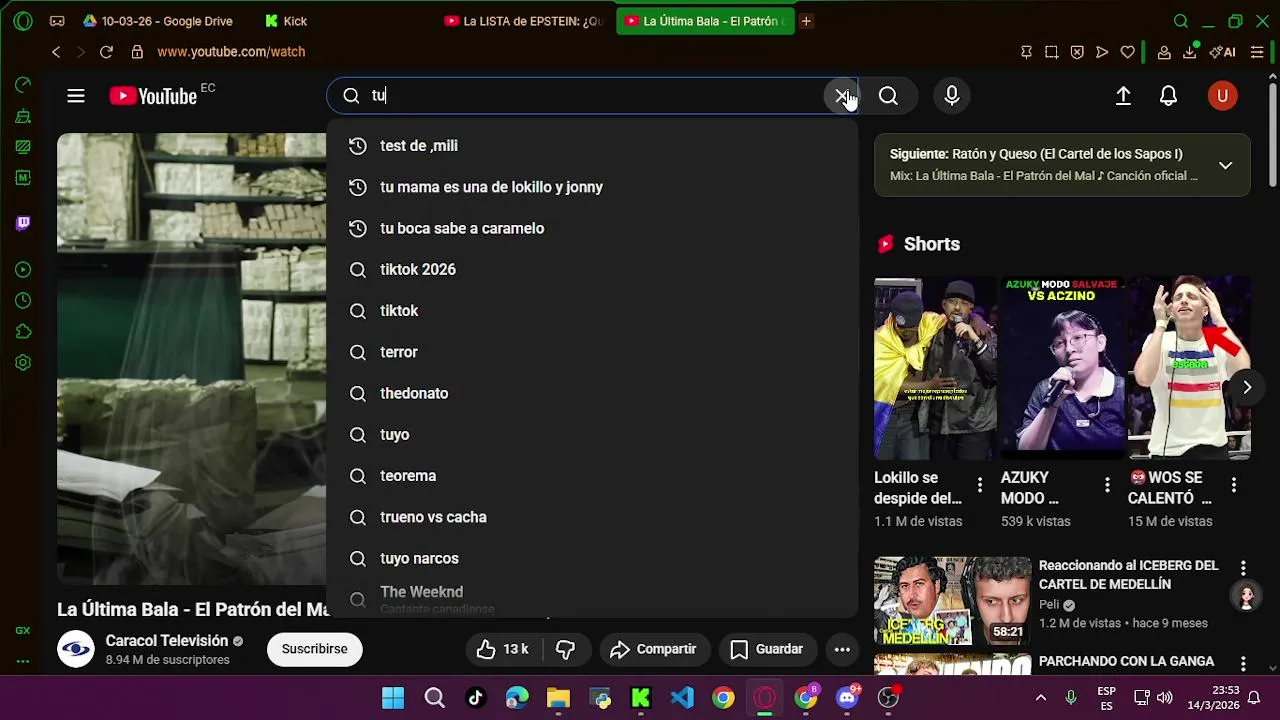Open the account avatar U menu
The width and height of the screenshot is (1280, 720).
pyautogui.click(x=1222, y=96)
